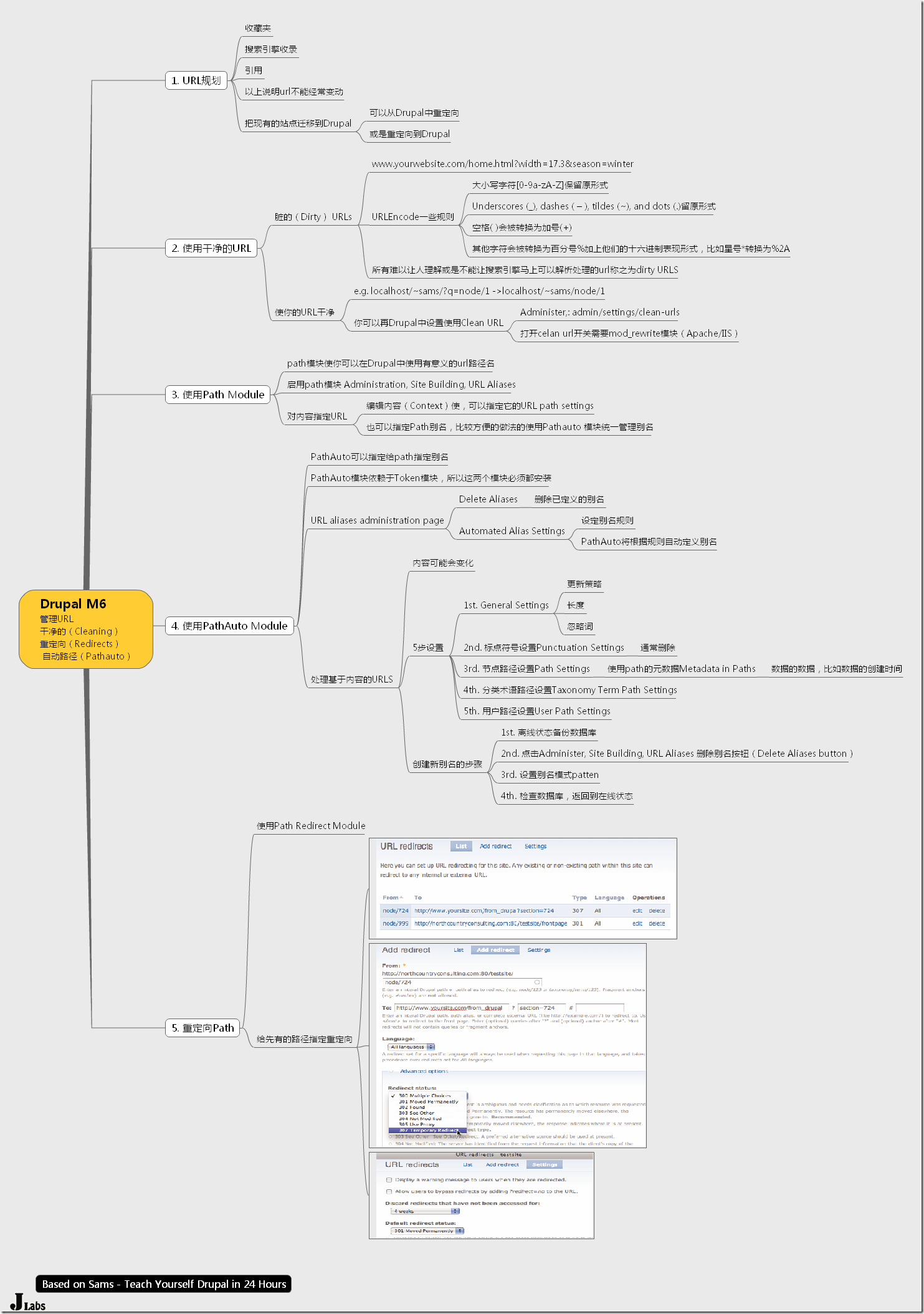Click the To URL input field
The width and height of the screenshot is (924, 1314).
(451, 1008)
